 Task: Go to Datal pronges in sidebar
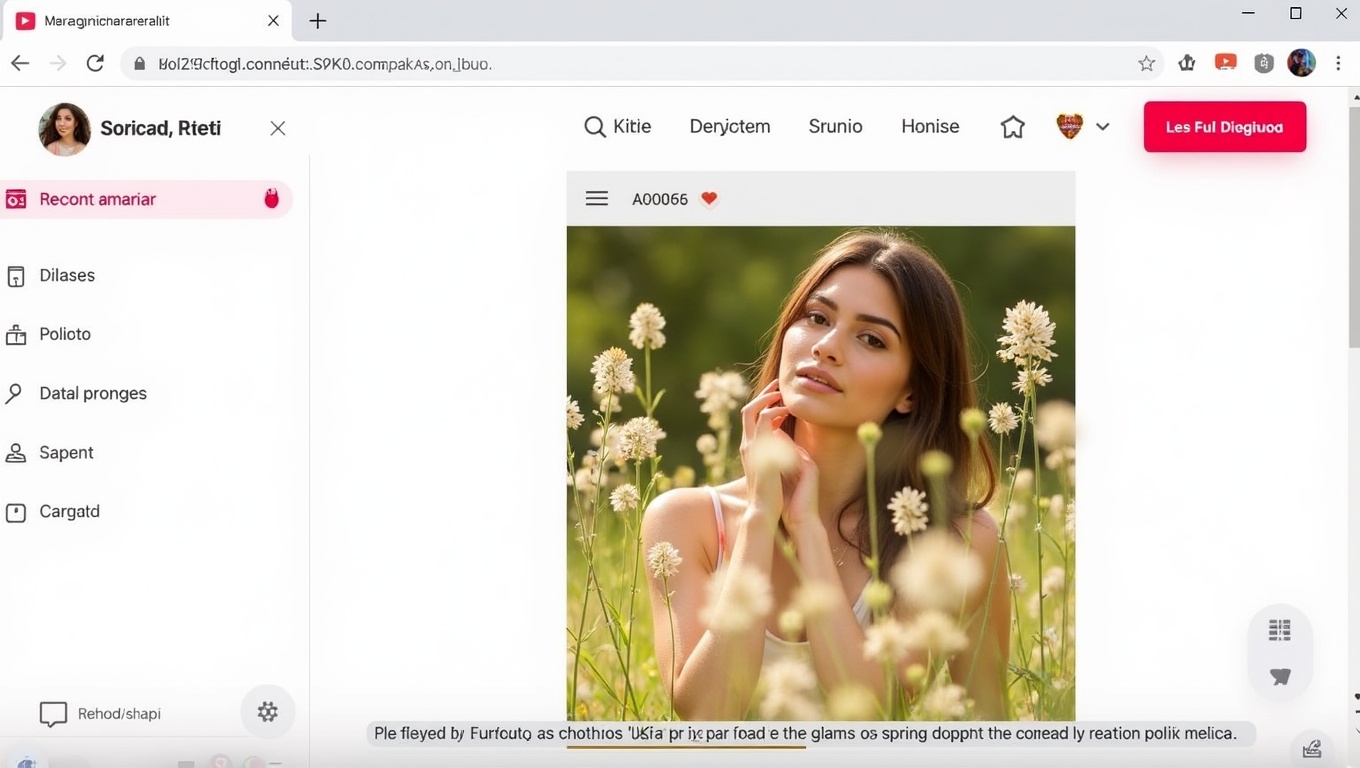93,393
